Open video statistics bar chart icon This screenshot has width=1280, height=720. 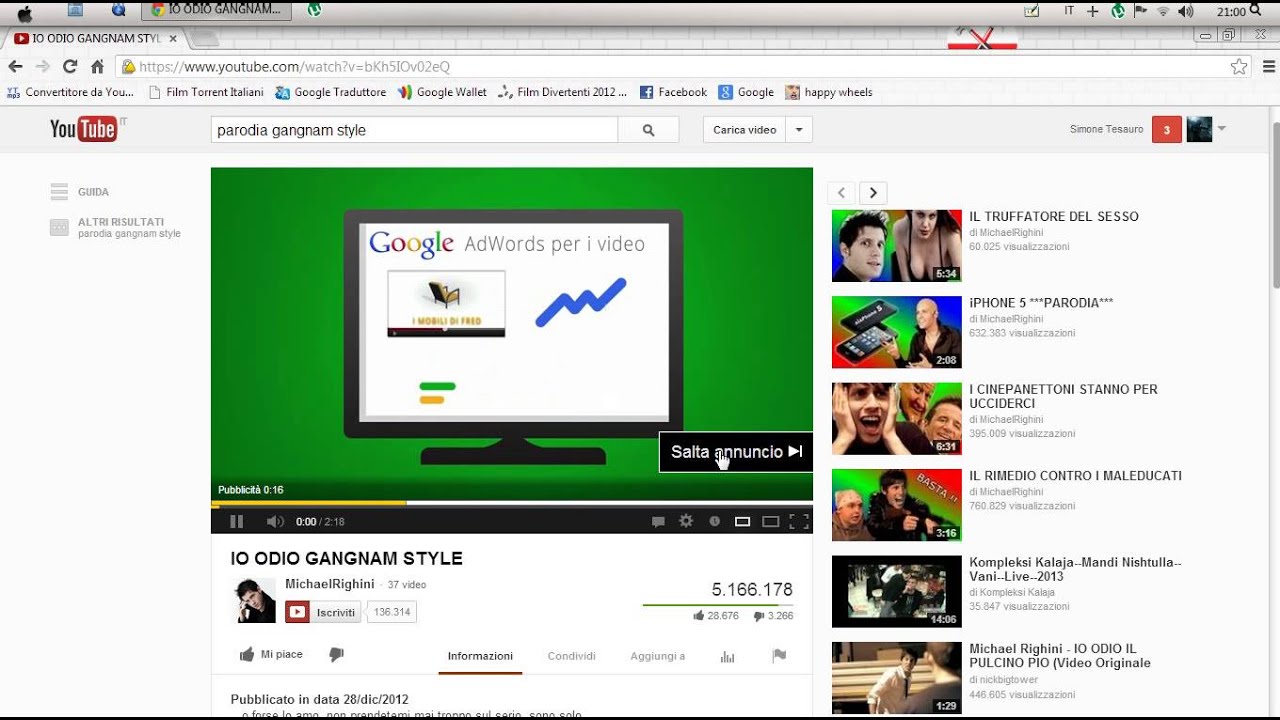727,656
